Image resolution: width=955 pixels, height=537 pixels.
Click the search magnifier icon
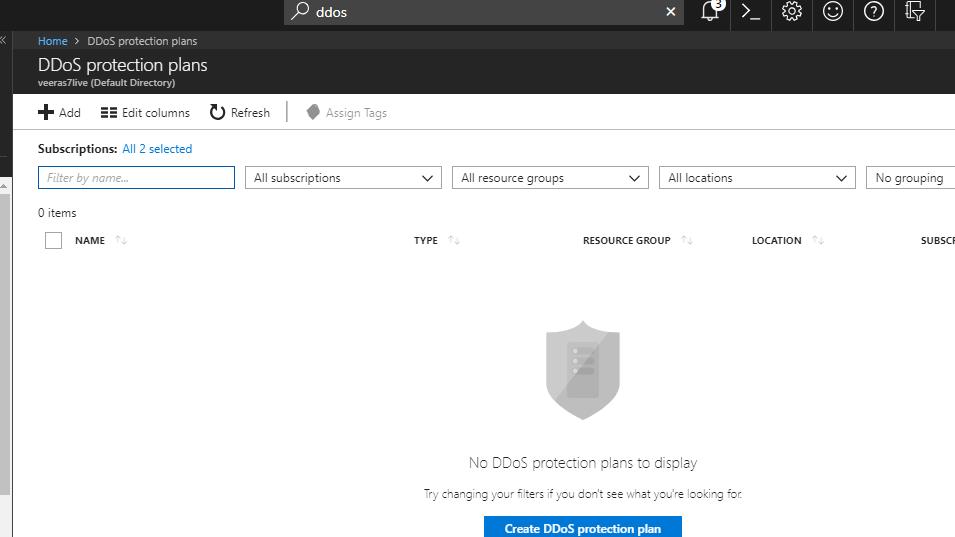coord(300,11)
